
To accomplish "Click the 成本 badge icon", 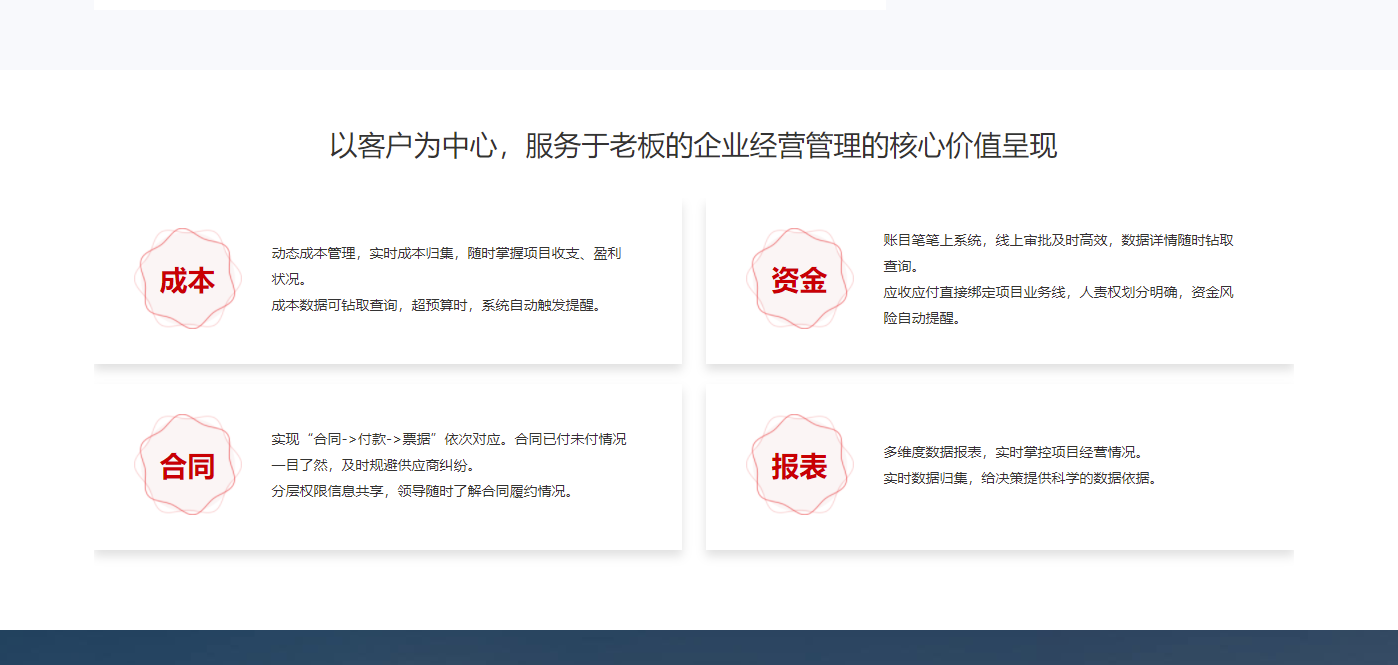I will pos(188,279).
